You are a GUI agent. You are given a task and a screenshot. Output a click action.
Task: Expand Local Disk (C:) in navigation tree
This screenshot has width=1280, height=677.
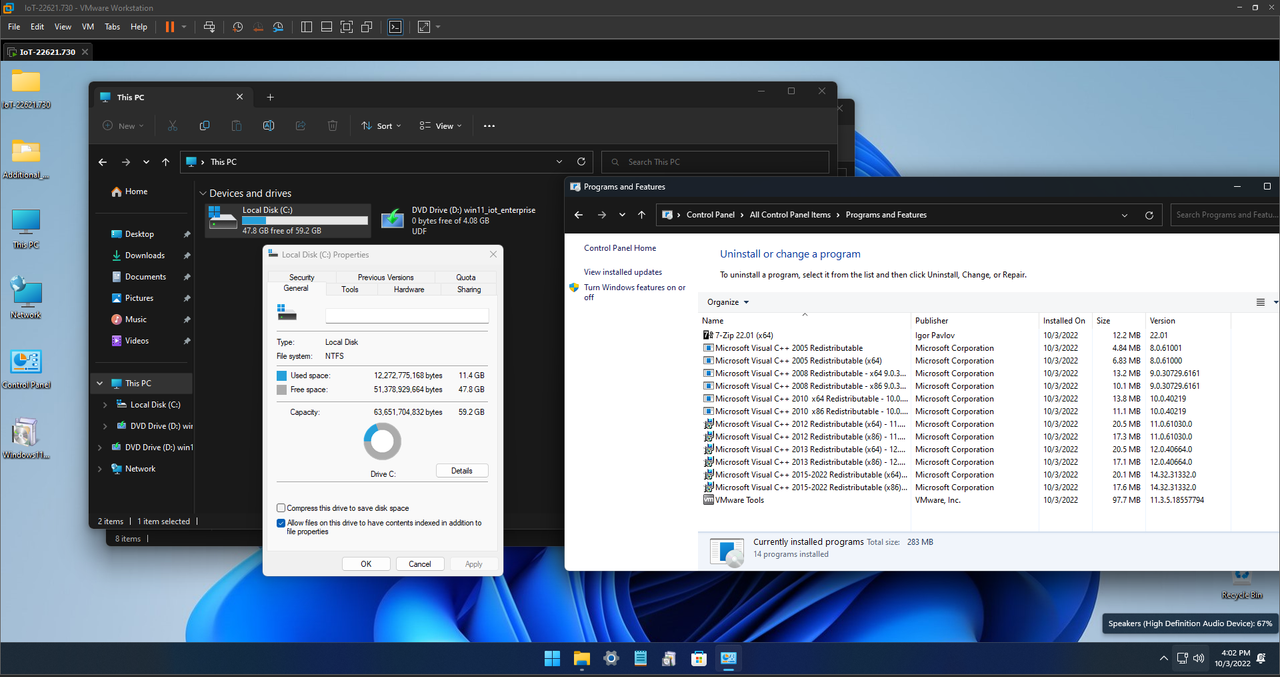(106, 405)
